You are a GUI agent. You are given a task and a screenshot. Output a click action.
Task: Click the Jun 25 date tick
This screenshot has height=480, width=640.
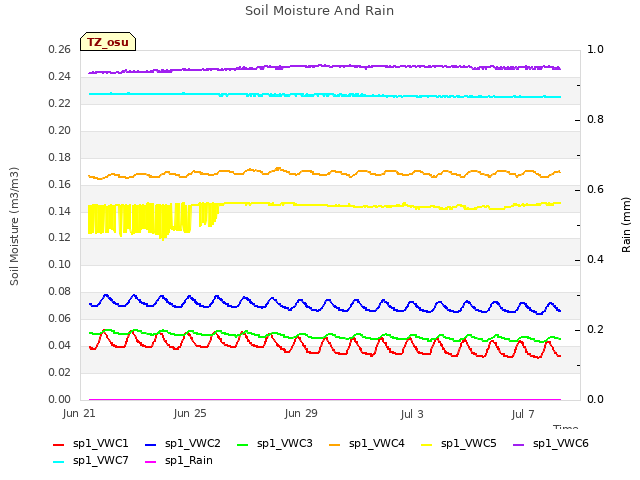pyautogui.click(x=190, y=414)
